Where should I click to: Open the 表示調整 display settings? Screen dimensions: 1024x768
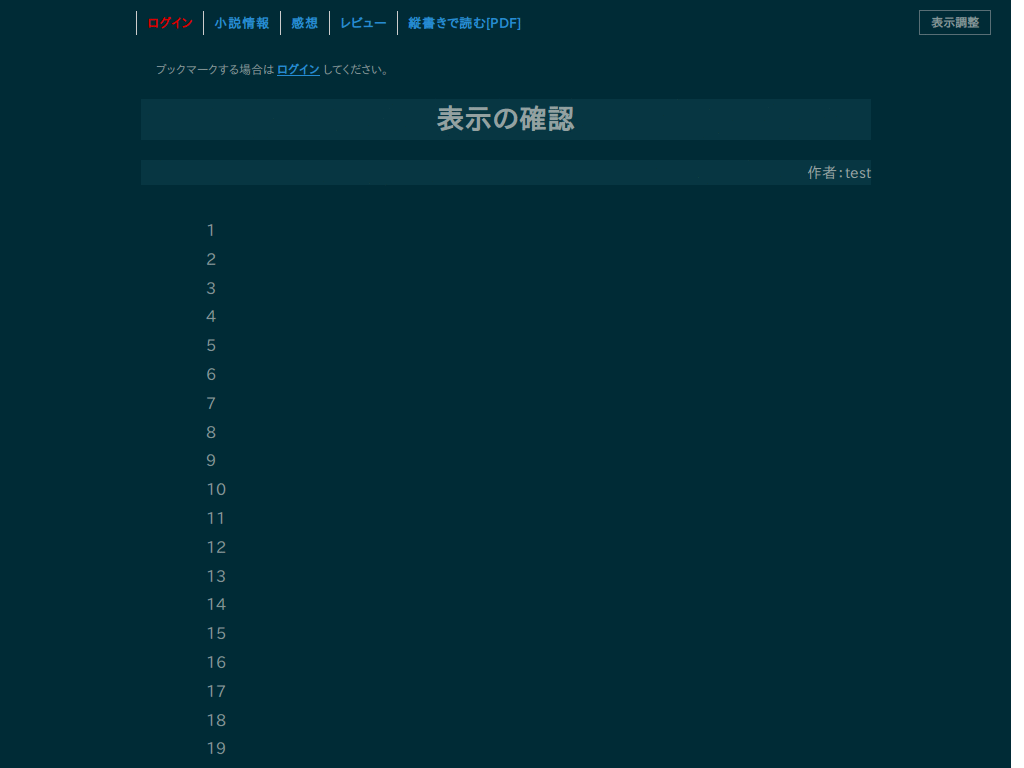coord(954,22)
